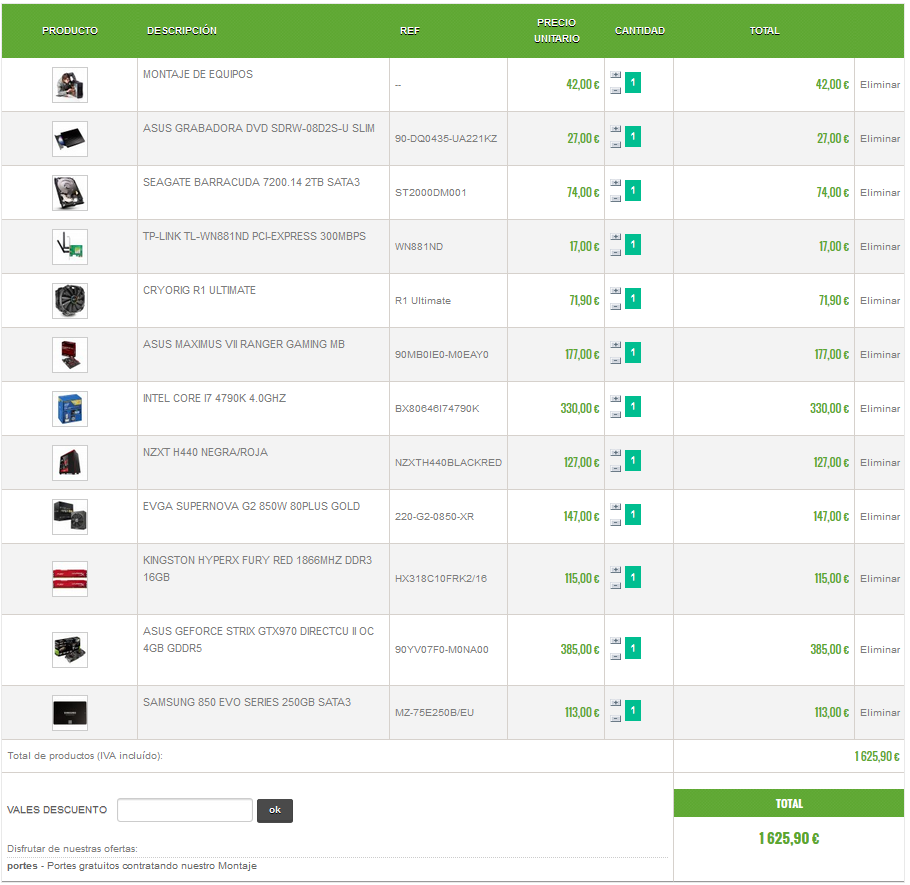The width and height of the screenshot is (910, 885).
Task: Increase quantity for EVGA SUPERNOVA G2 850W
Action: click(x=616, y=507)
